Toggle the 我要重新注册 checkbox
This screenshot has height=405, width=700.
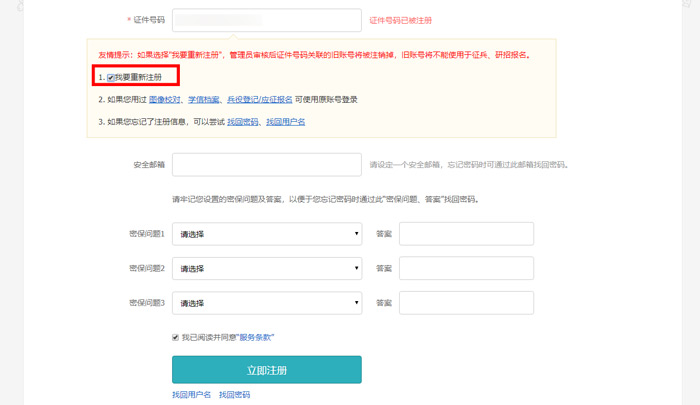pos(111,78)
